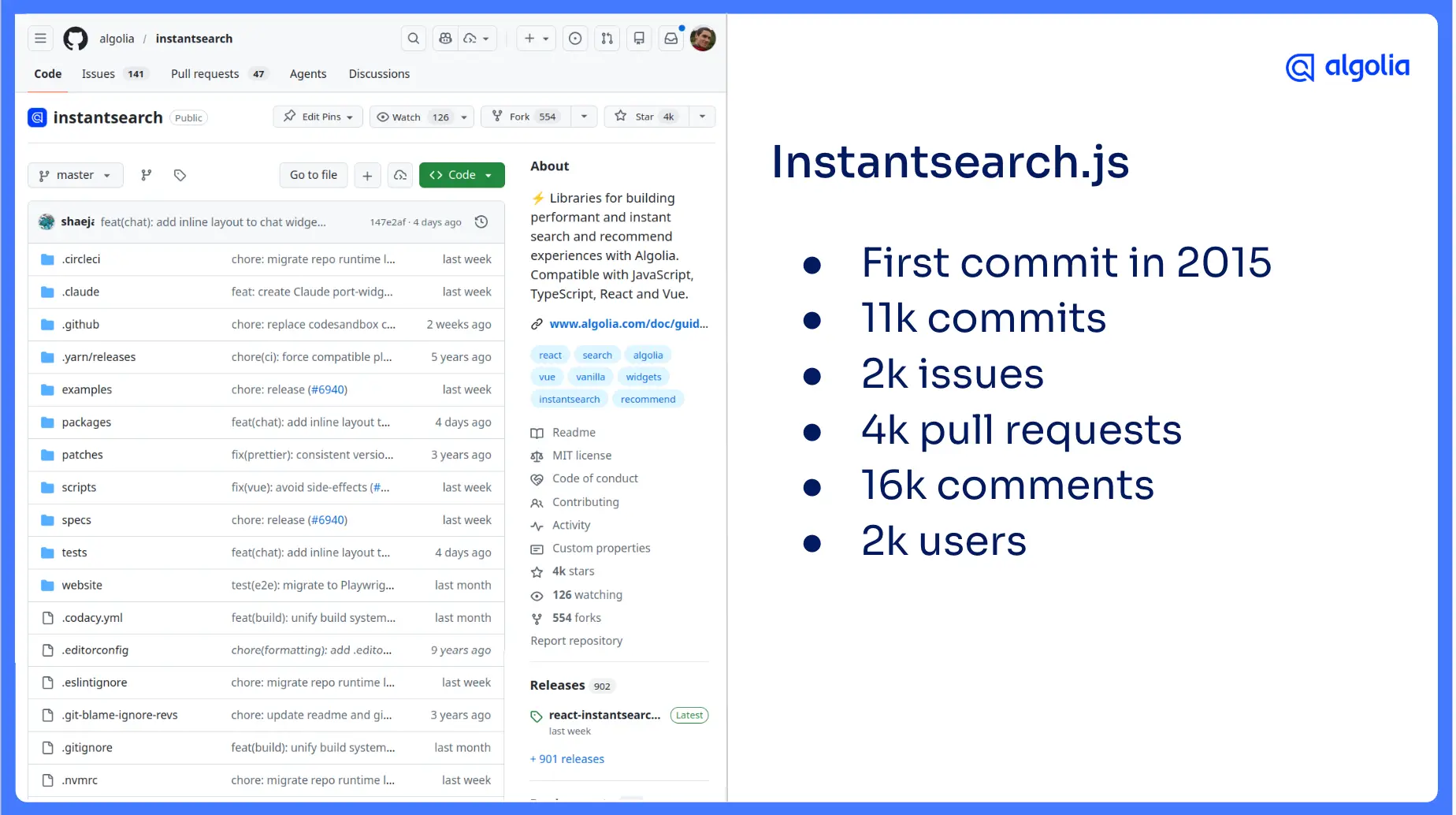Open the user profile avatar
This screenshot has height=815, width=1456.
703,38
